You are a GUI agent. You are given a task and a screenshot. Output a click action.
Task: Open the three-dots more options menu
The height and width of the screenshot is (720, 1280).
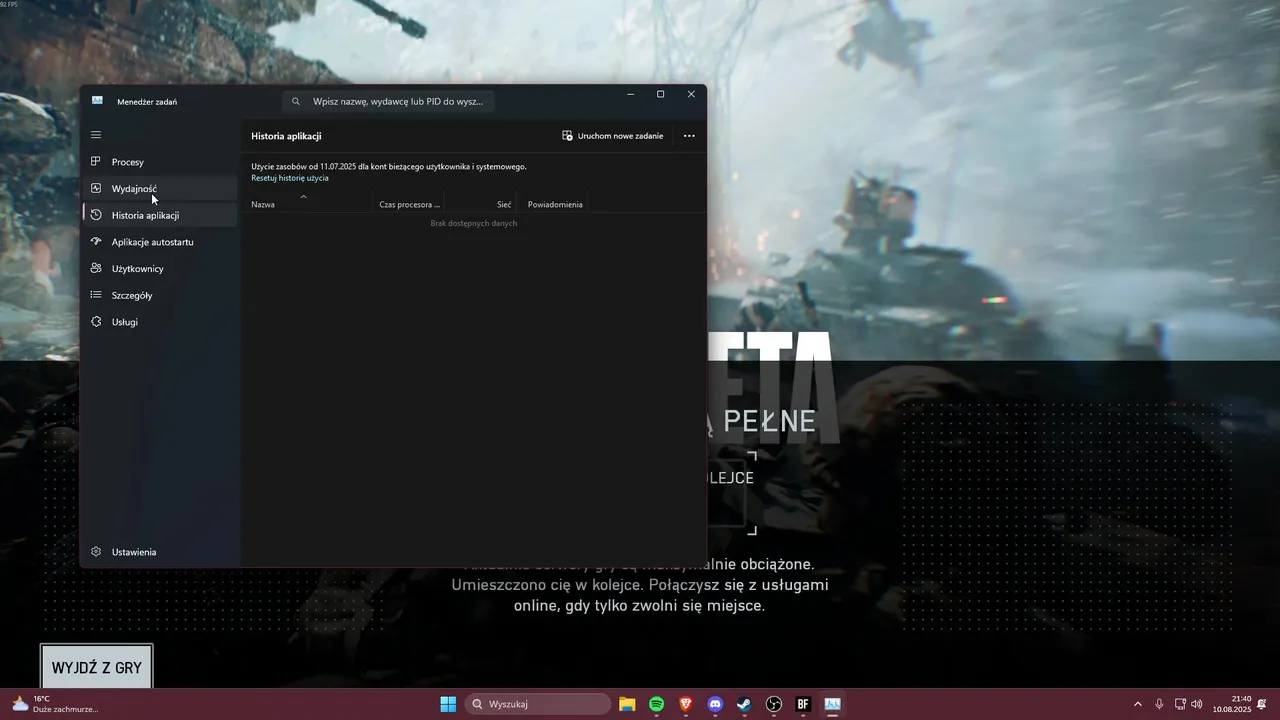point(689,136)
